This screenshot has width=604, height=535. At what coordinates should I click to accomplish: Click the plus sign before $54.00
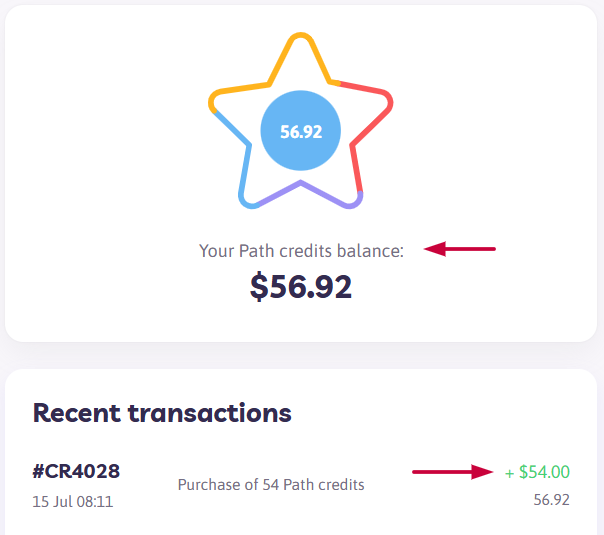(509, 473)
